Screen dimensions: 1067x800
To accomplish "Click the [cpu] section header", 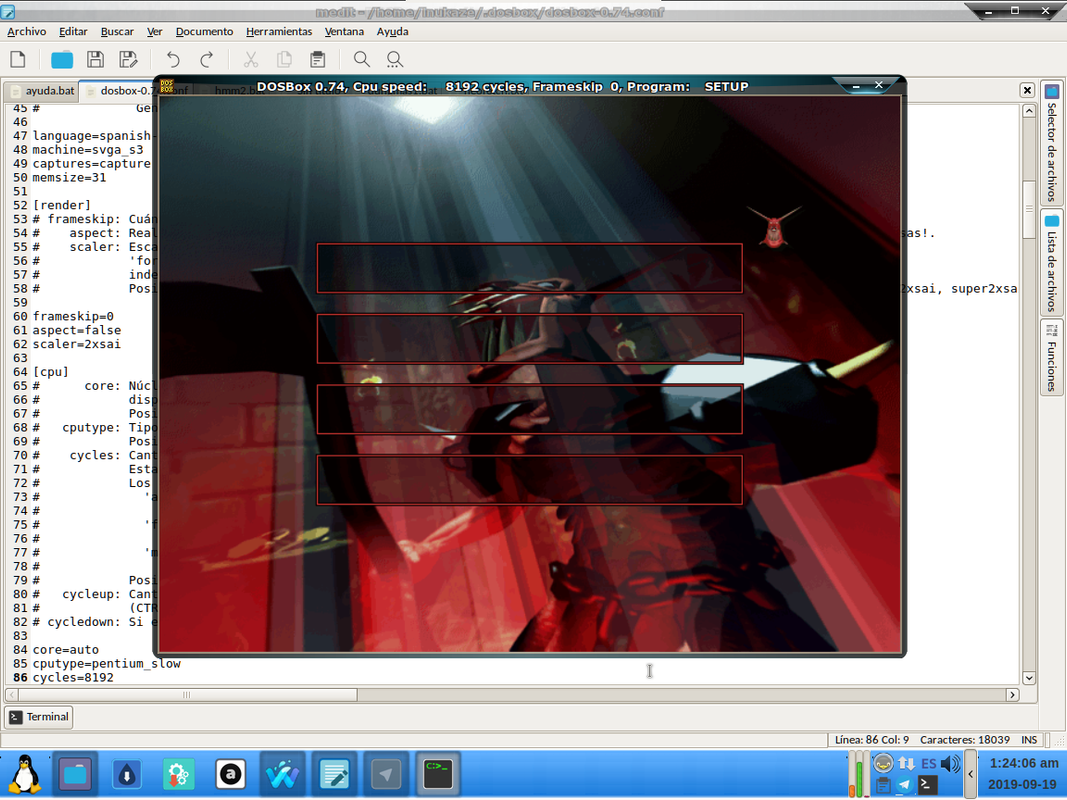I will pos(50,372).
